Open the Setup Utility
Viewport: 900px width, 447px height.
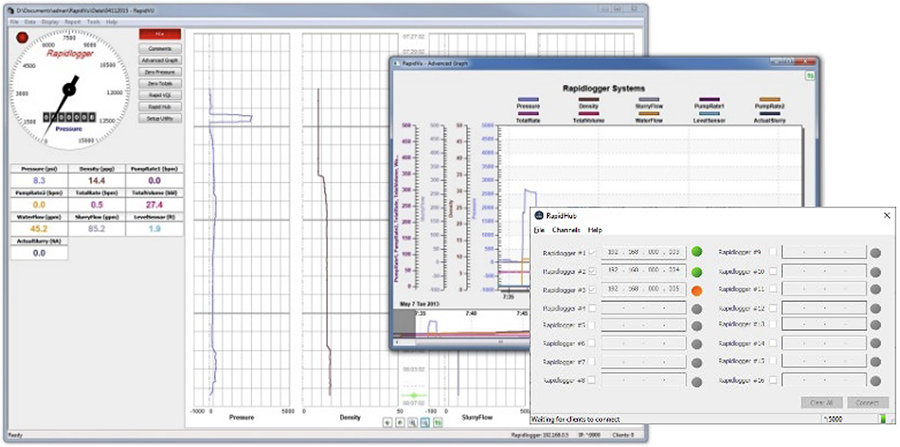(x=160, y=118)
